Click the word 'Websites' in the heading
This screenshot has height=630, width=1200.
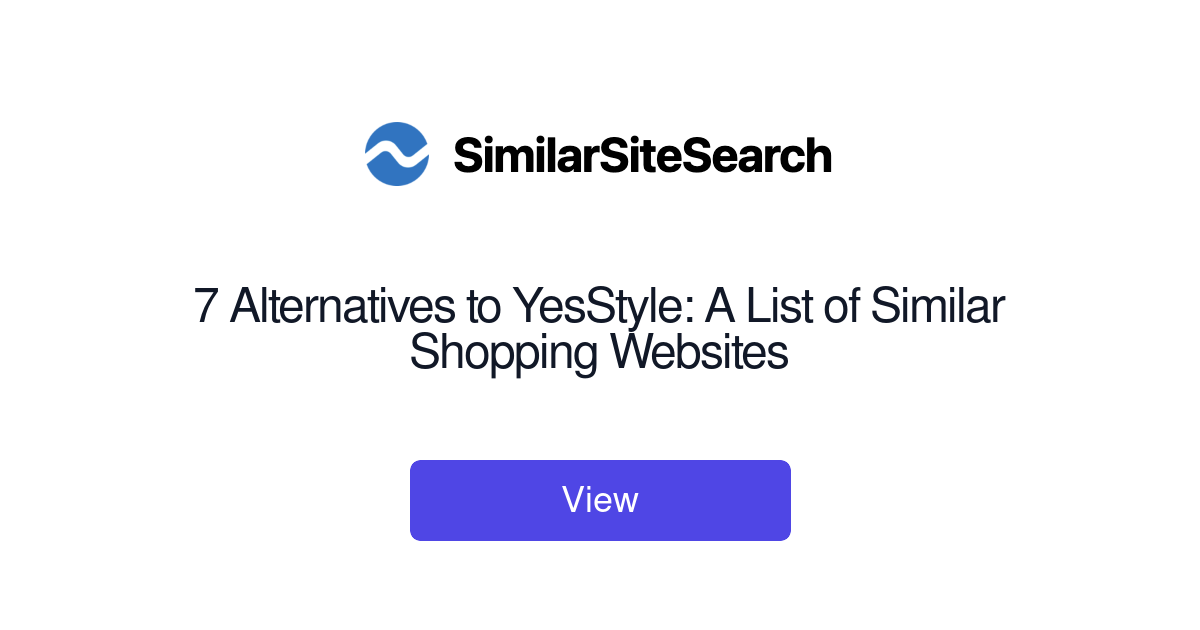(700, 352)
